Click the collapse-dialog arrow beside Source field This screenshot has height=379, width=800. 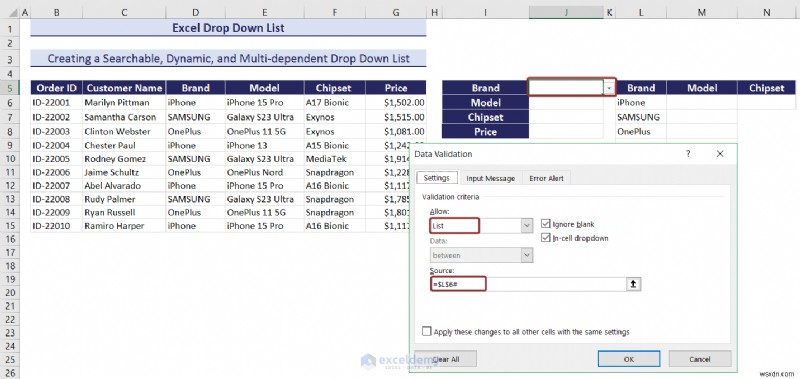(633, 284)
